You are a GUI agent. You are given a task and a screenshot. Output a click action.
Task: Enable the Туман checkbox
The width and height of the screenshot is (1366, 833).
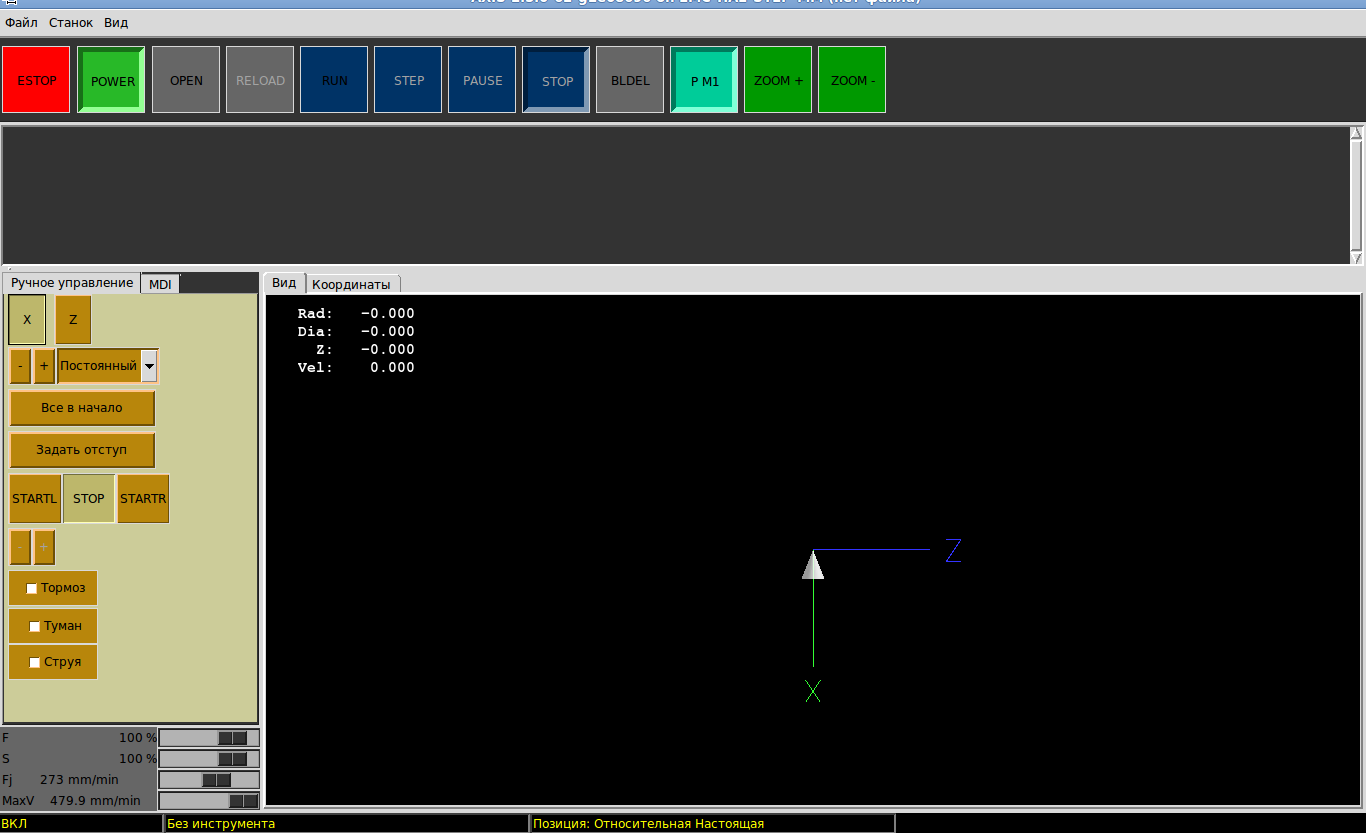click(35, 626)
